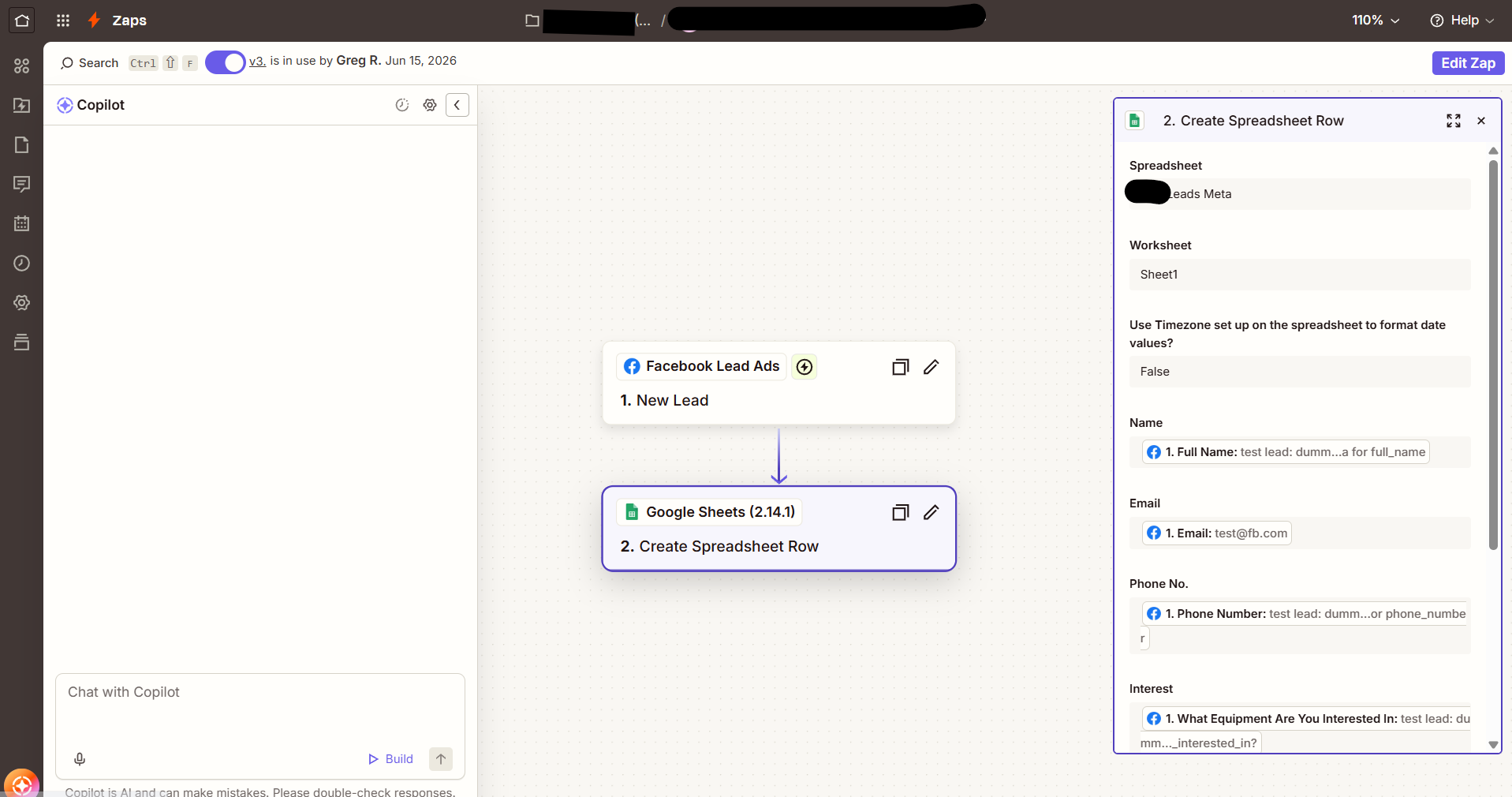Open the Zapier home icon
This screenshot has height=797, width=1512.
coord(22,21)
